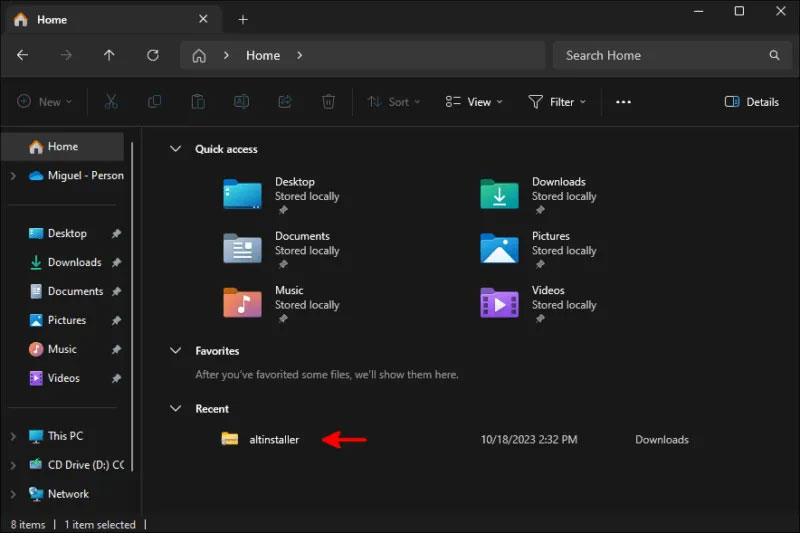800x533 pixels.
Task: Click the Rename icon in toolbar
Action: (x=241, y=102)
